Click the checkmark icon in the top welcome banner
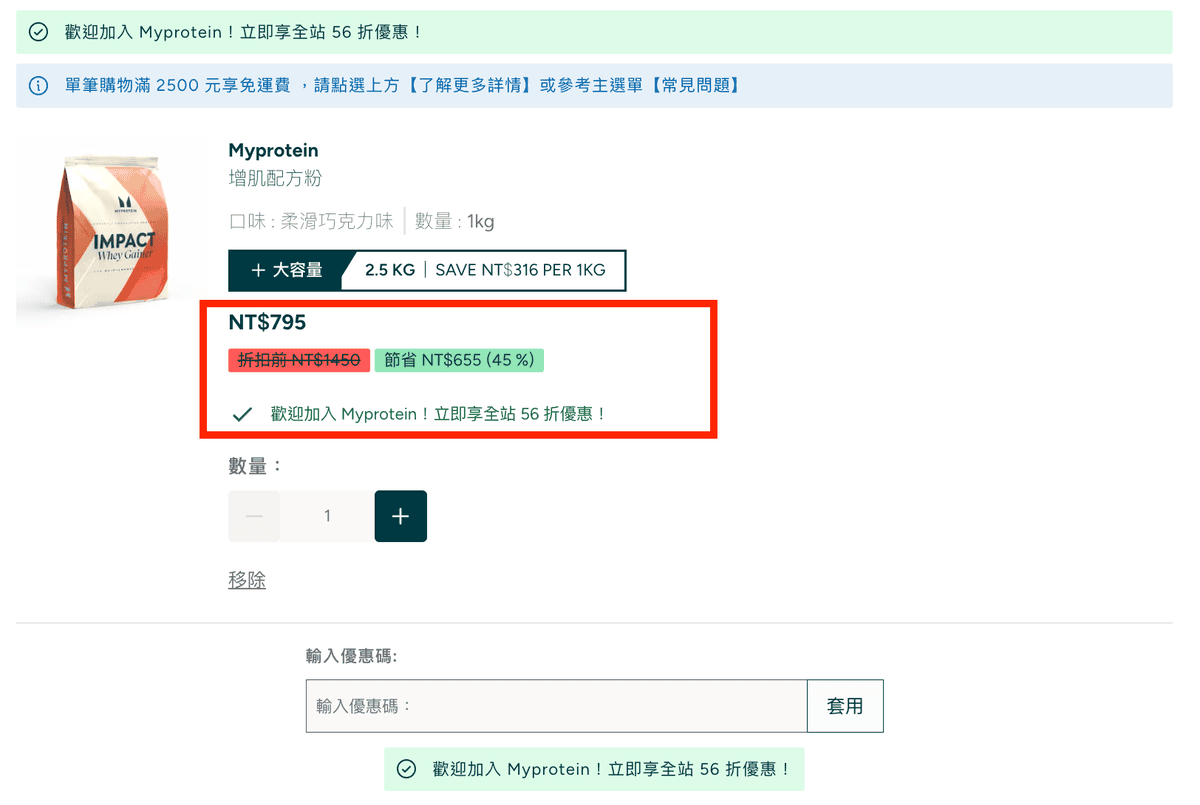The height and width of the screenshot is (805, 1200). click(x=38, y=31)
